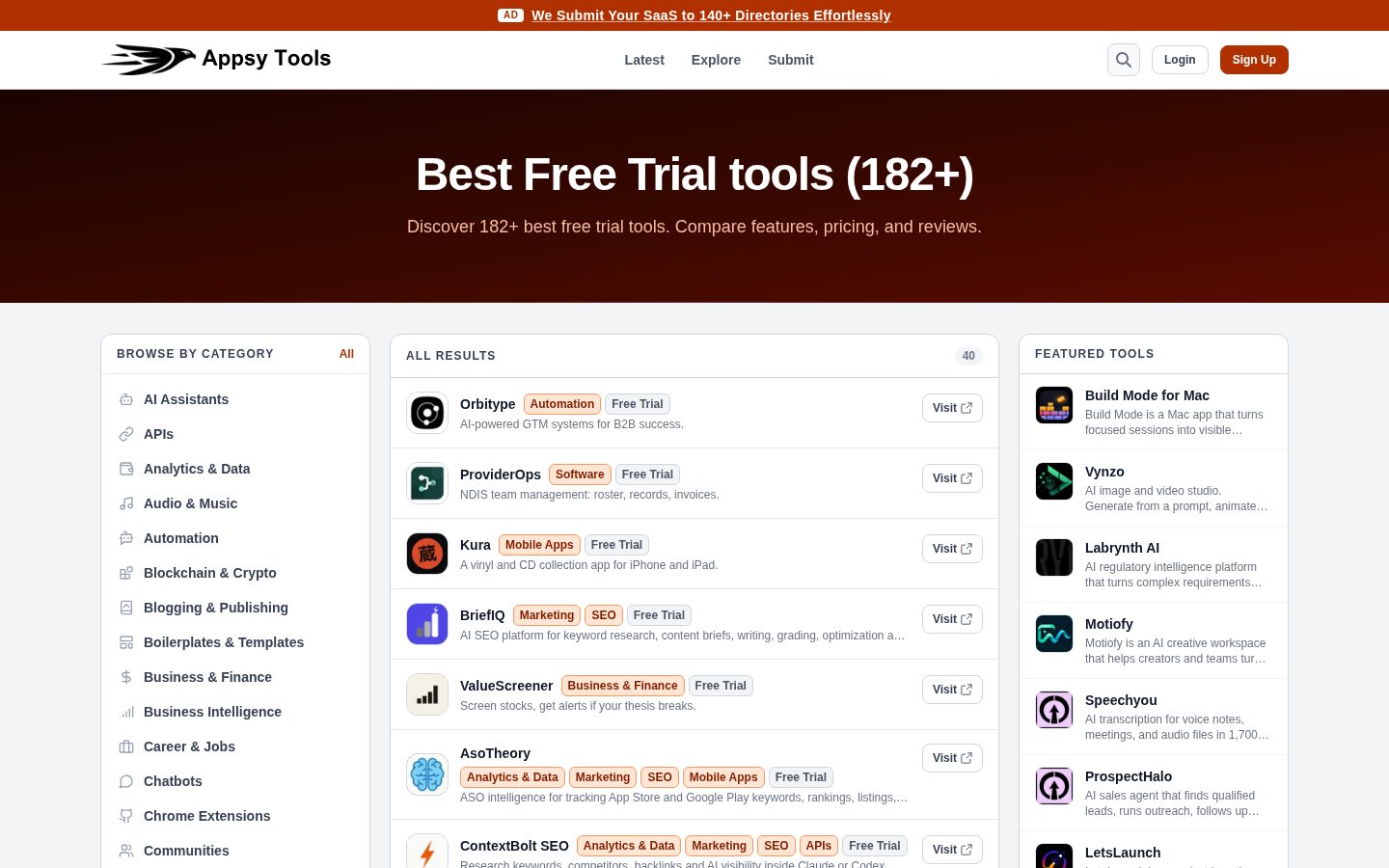Click the Career & Jobs briefcase icon

point(126,746)
